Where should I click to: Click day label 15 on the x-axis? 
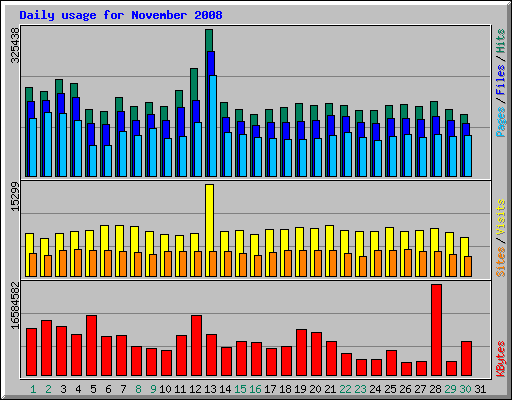point(240,389)
